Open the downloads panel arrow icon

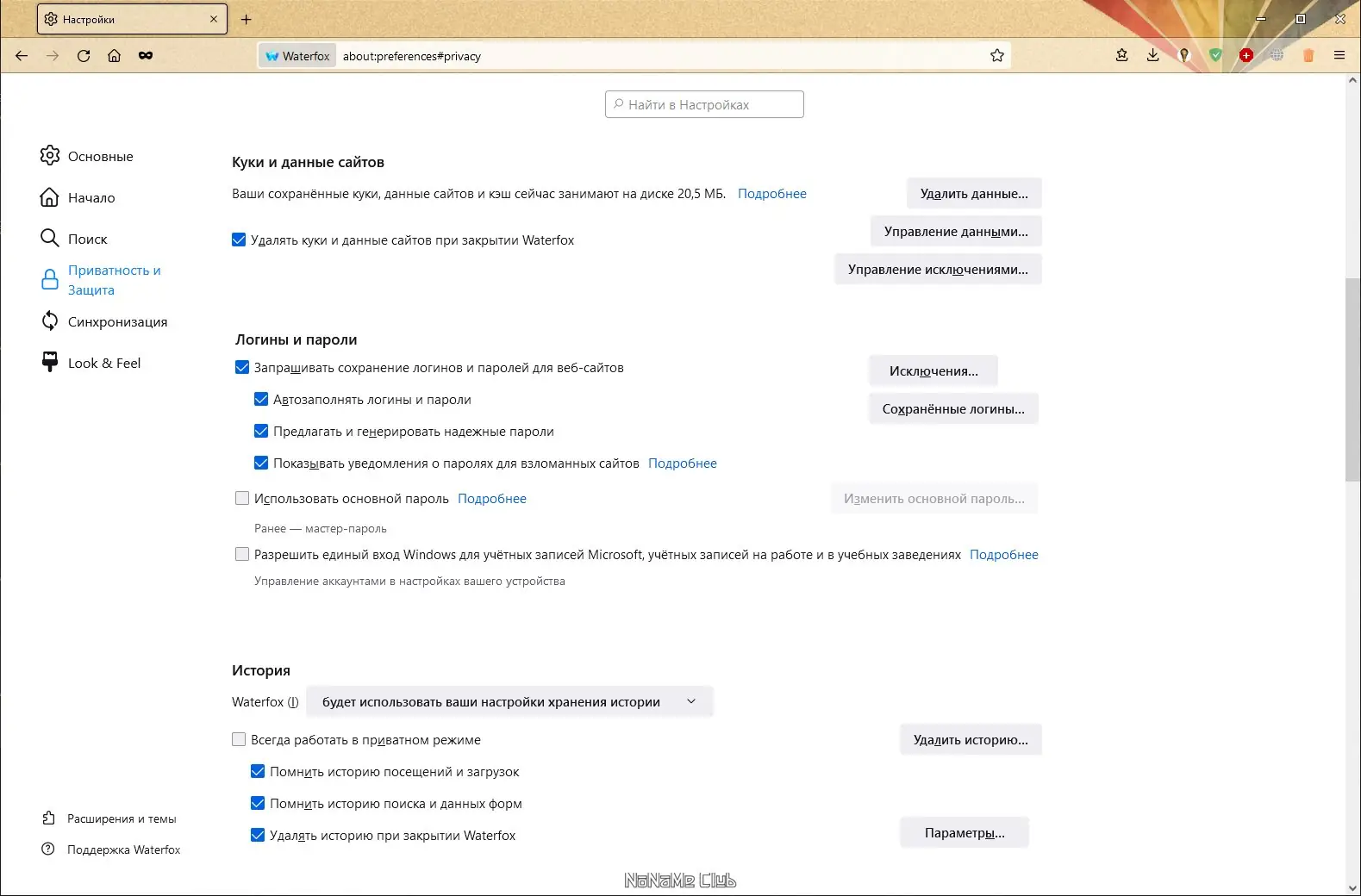[1153, 56]
